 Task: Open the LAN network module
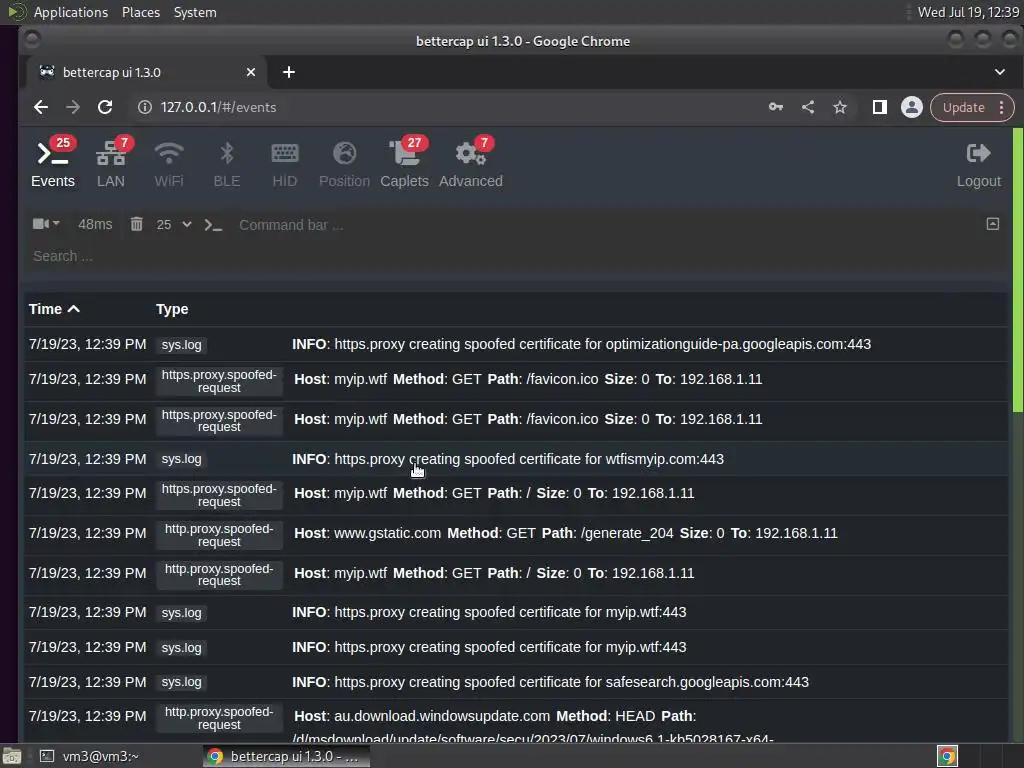click(111, 163)
